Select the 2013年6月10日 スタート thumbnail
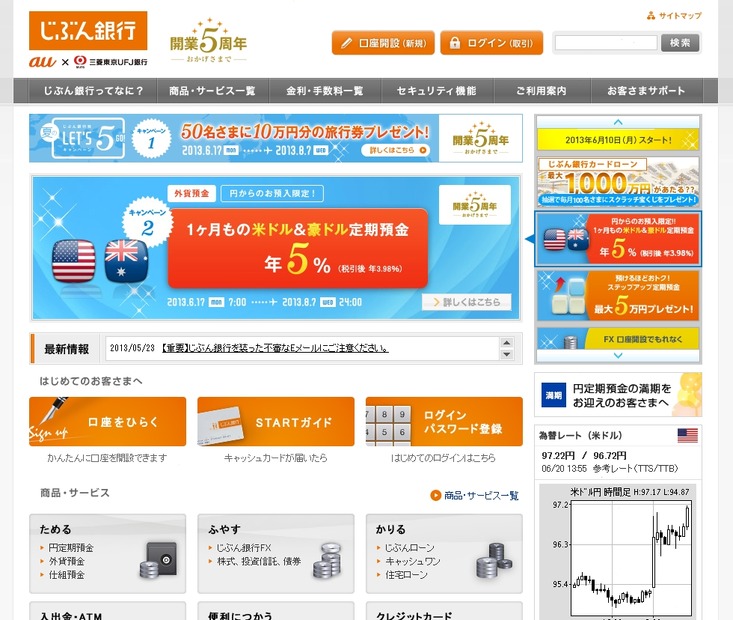The width and height of the screenshot is (733, 620). click(618, 140)
